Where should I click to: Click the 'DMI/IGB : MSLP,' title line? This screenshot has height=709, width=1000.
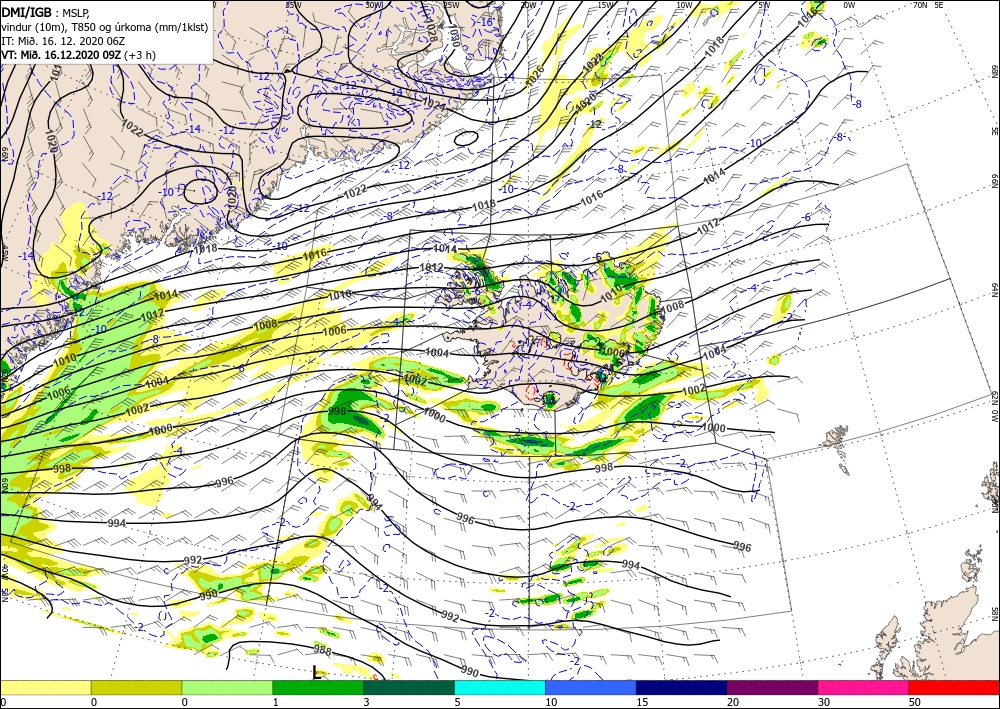tap(47, 12)
